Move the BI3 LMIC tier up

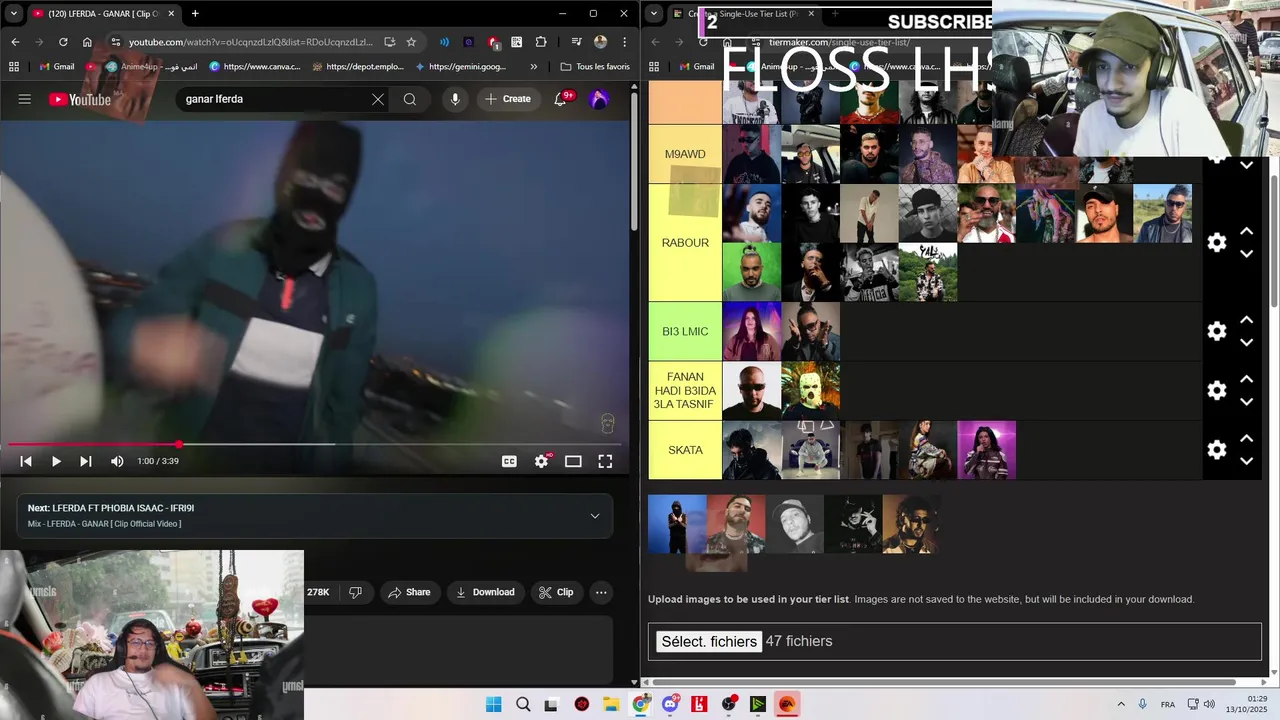click(x=1247, y=320)
